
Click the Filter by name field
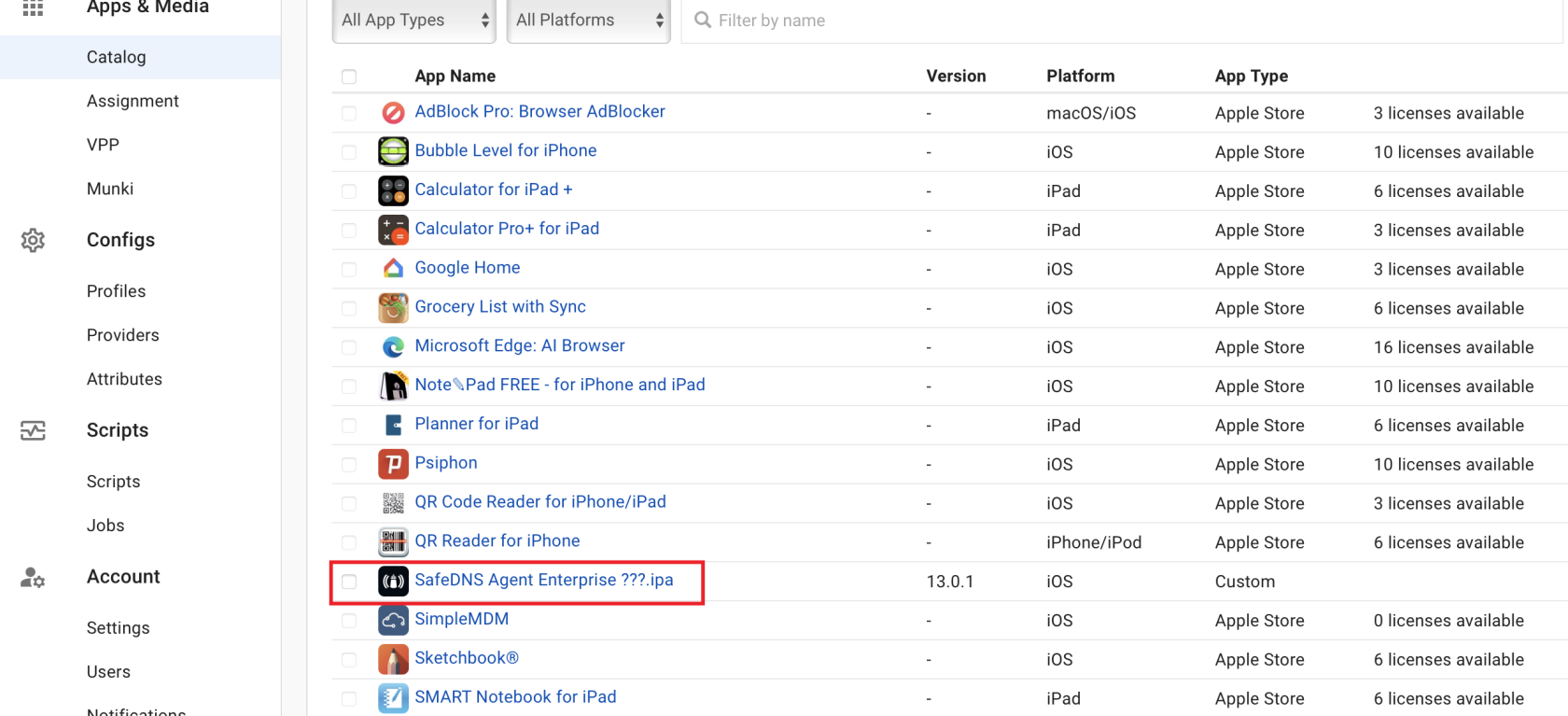(1122, 21)
